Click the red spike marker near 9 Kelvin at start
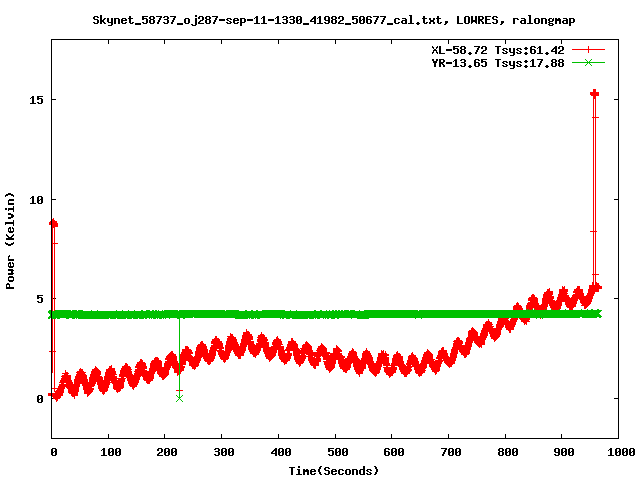640x480 pixels. 53,223
